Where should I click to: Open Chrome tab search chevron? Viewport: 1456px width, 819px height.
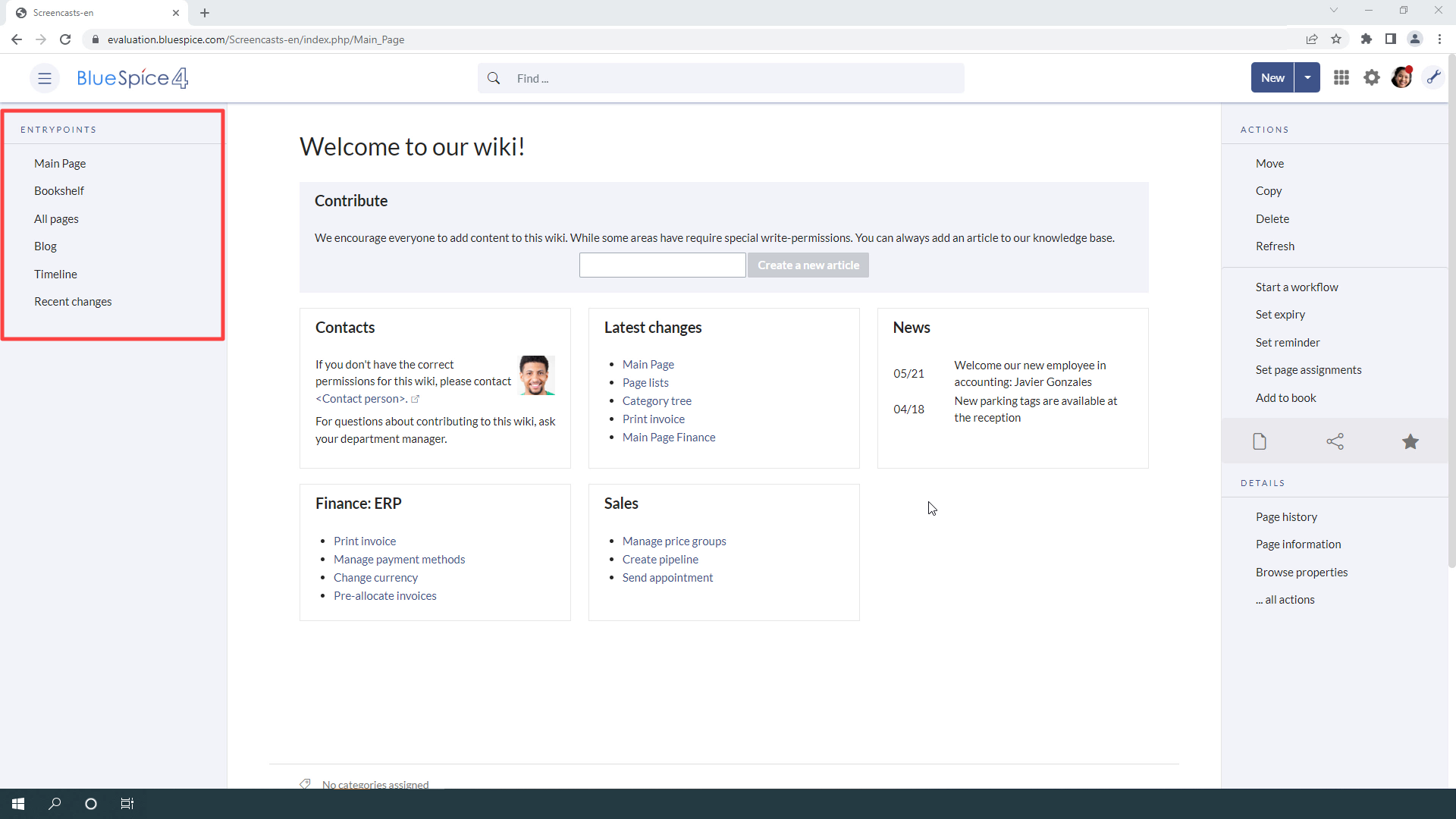1333,11
